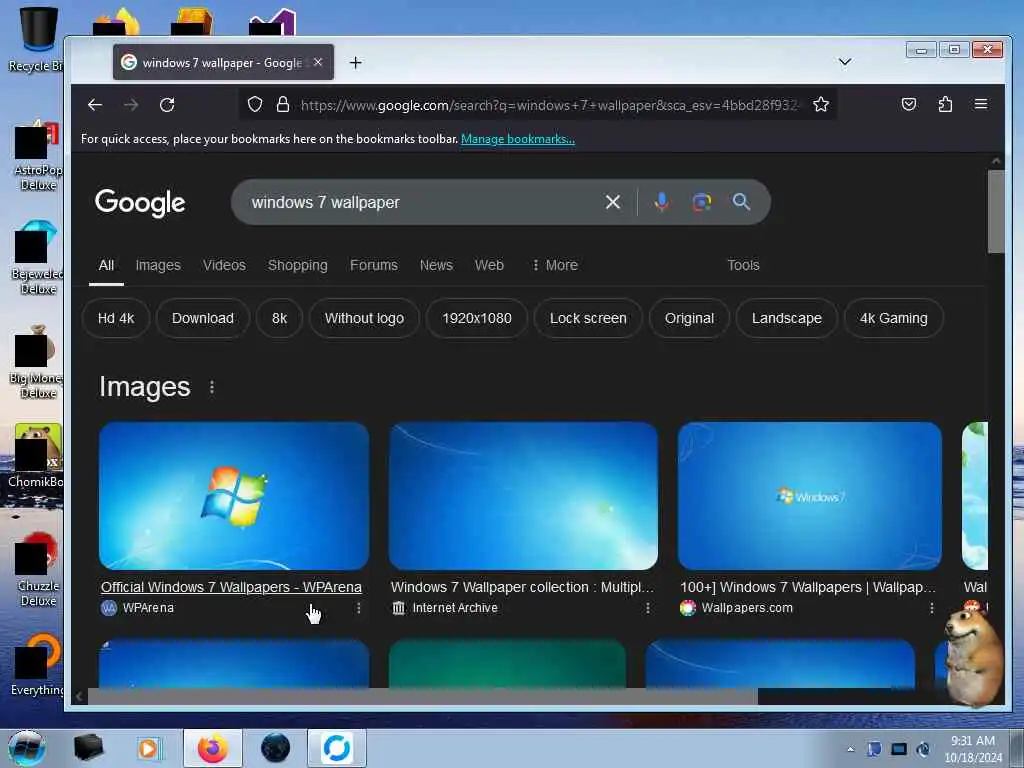Bookmark this page with the star
This screenshot has height=768, width=1024.
click(x=821, y=104)
